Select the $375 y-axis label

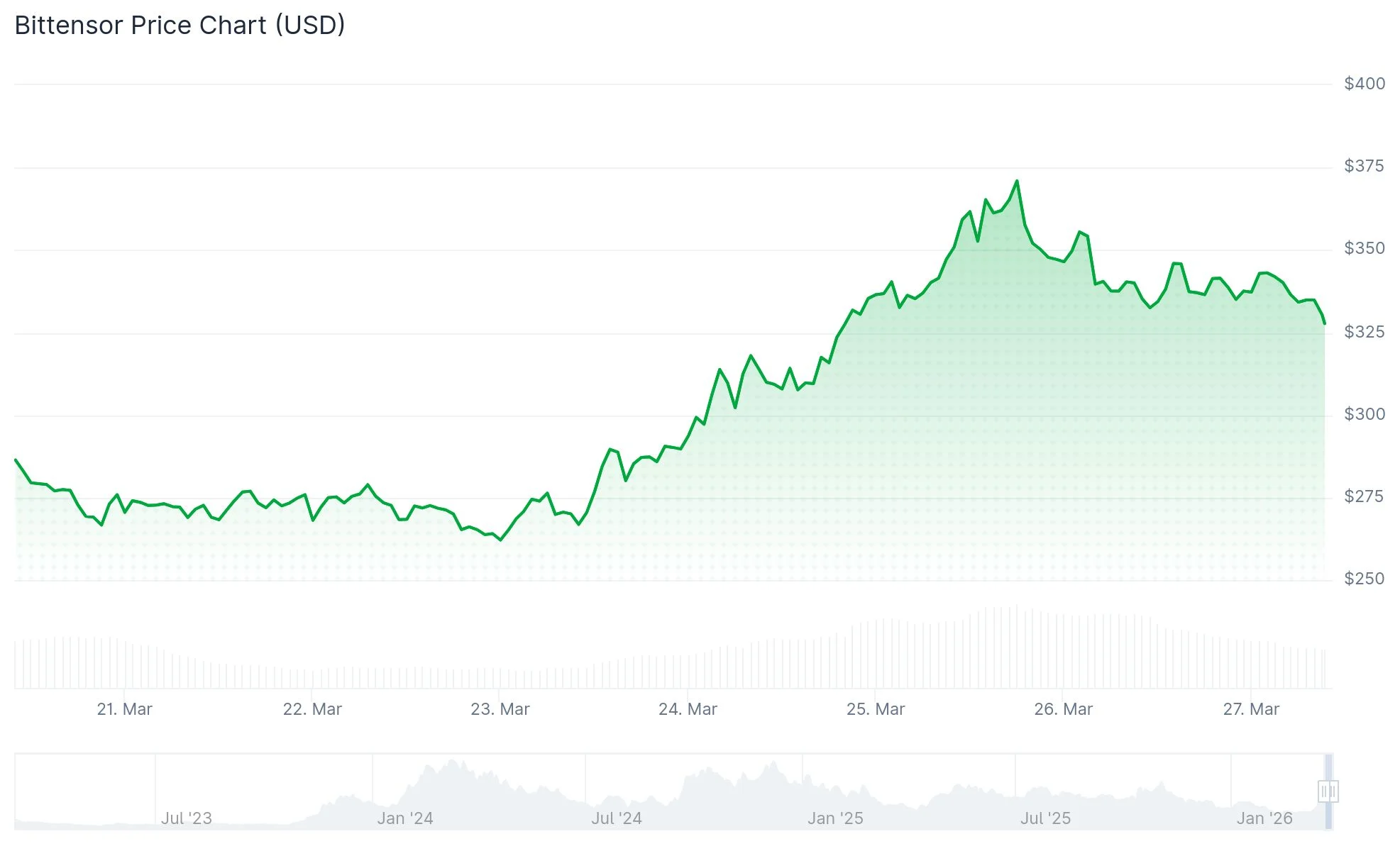point(1364,166)
